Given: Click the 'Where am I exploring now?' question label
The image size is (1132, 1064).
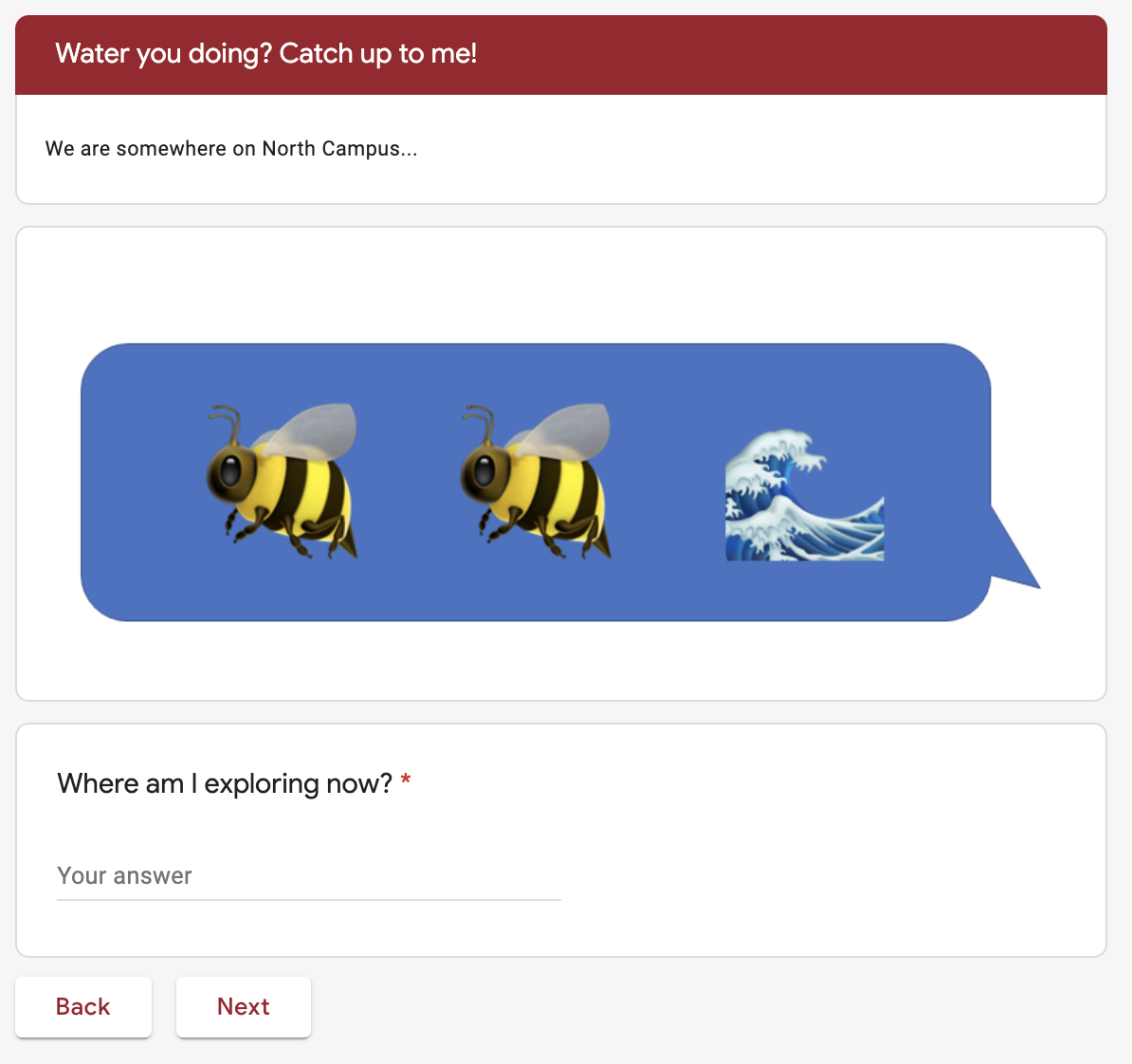Looking at the screenshot, I should pos(225,783).
